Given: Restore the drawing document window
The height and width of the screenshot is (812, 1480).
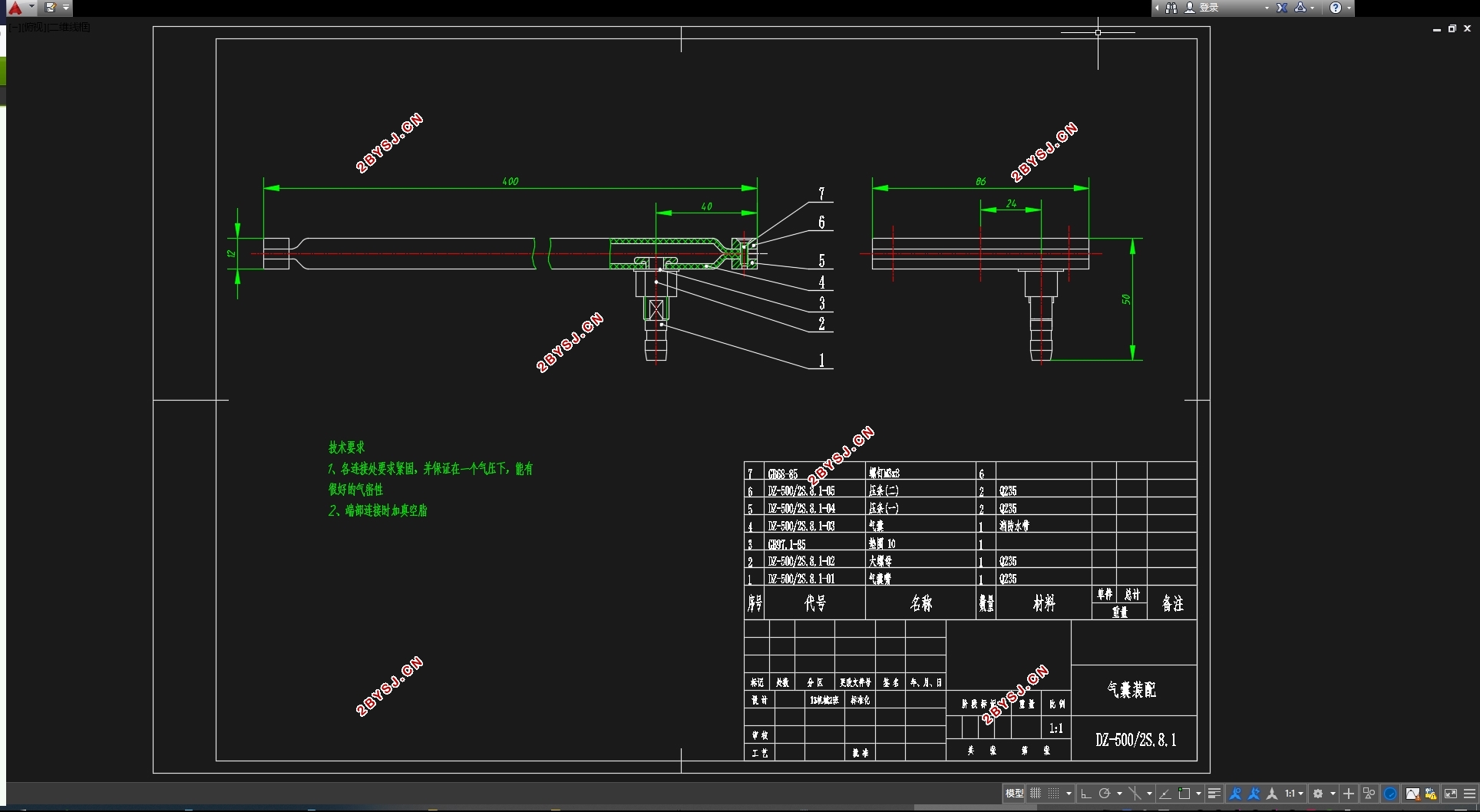Looking at the screenshot, I should tap(1452, 28).
